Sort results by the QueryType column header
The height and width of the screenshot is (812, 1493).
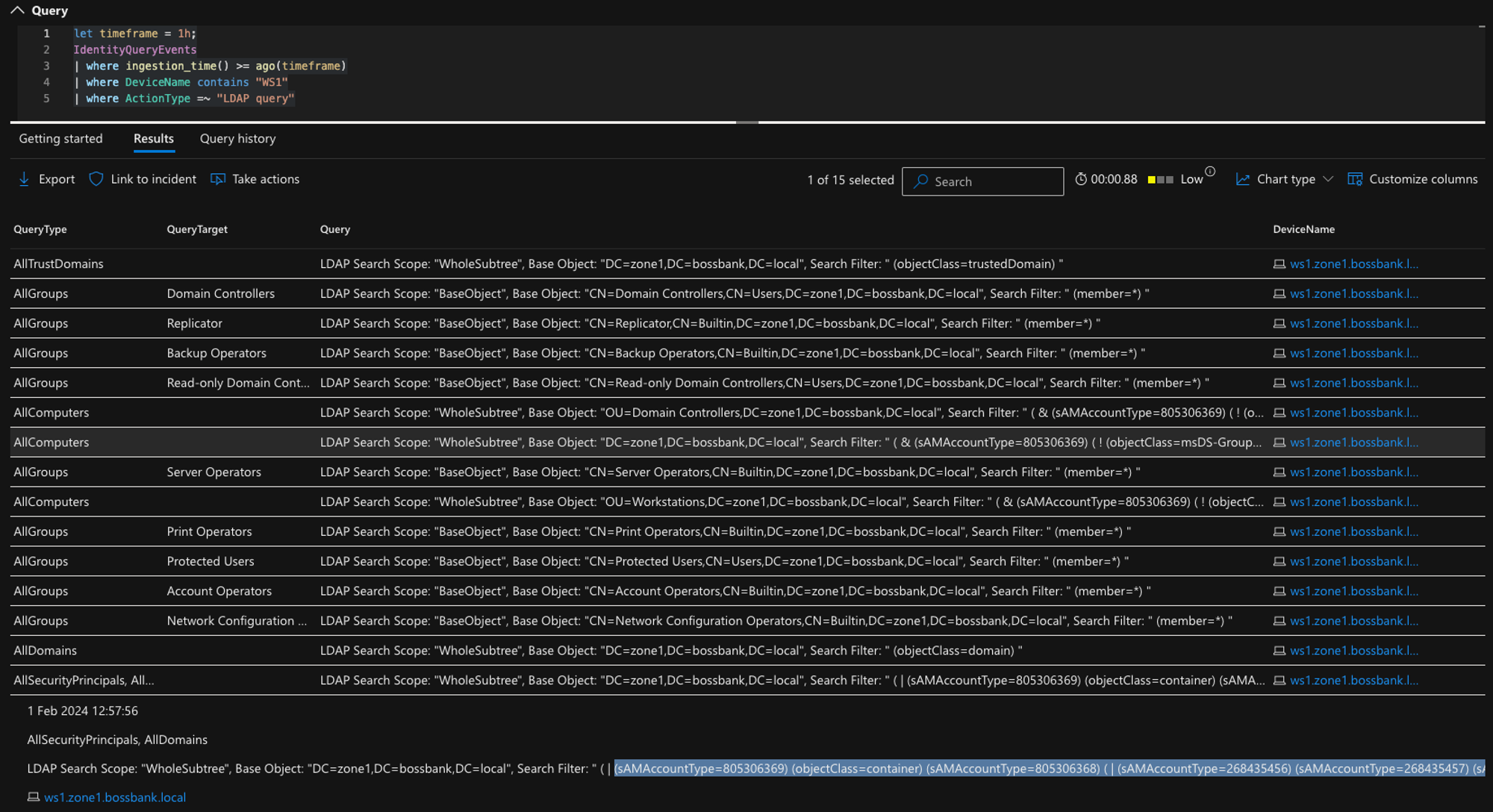coord(40,229)
